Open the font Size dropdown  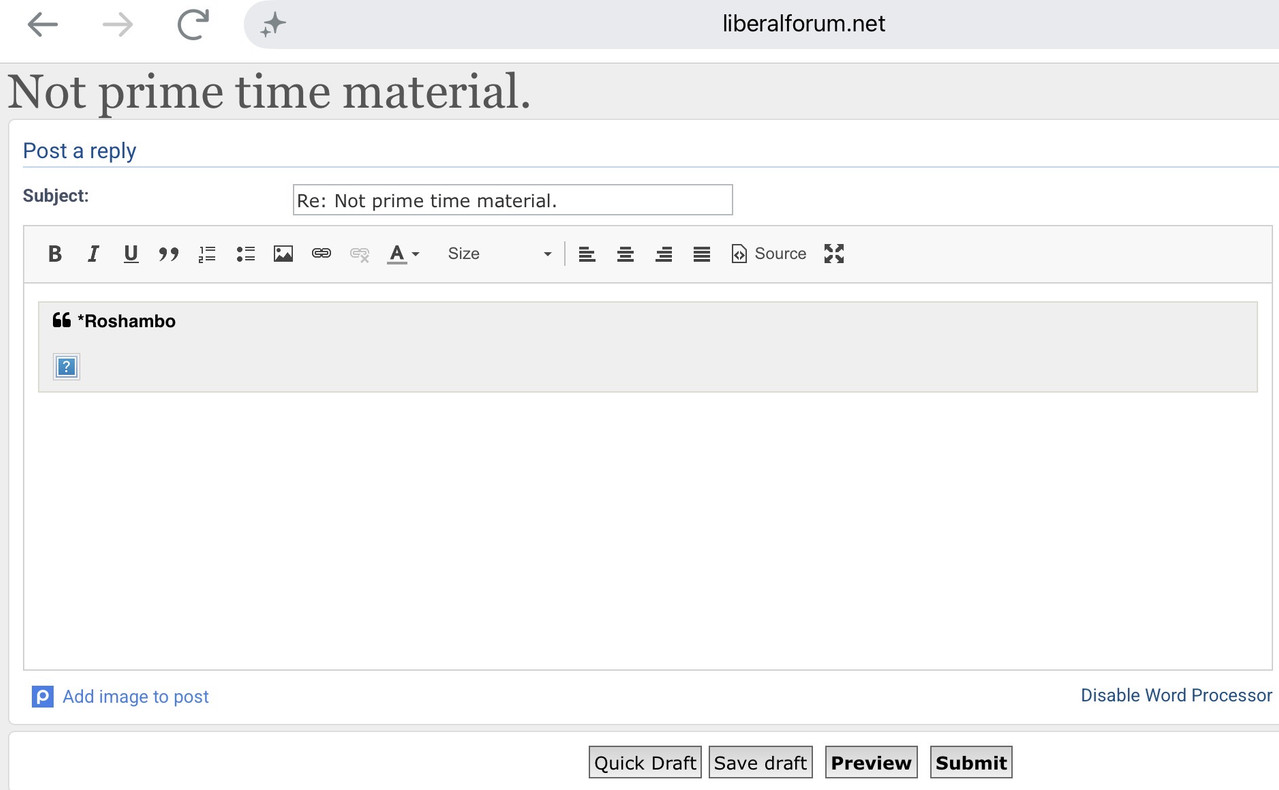499,254
